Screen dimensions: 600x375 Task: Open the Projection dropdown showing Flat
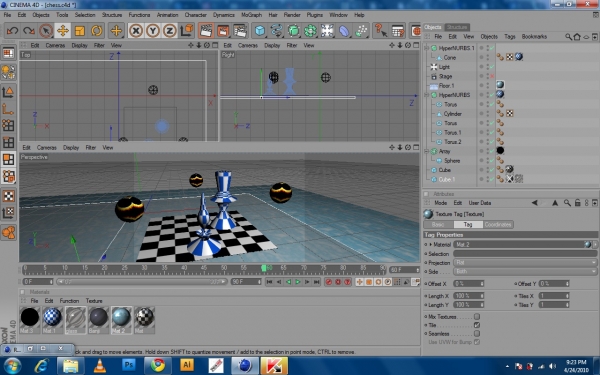(525, 262)
